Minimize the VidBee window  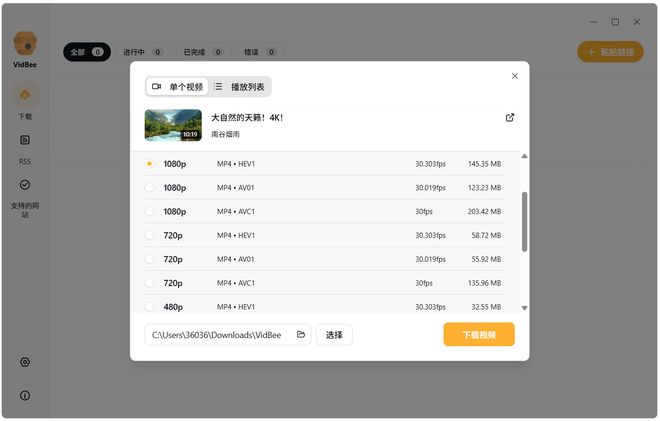pyautogui.click(x=594, y=22)
